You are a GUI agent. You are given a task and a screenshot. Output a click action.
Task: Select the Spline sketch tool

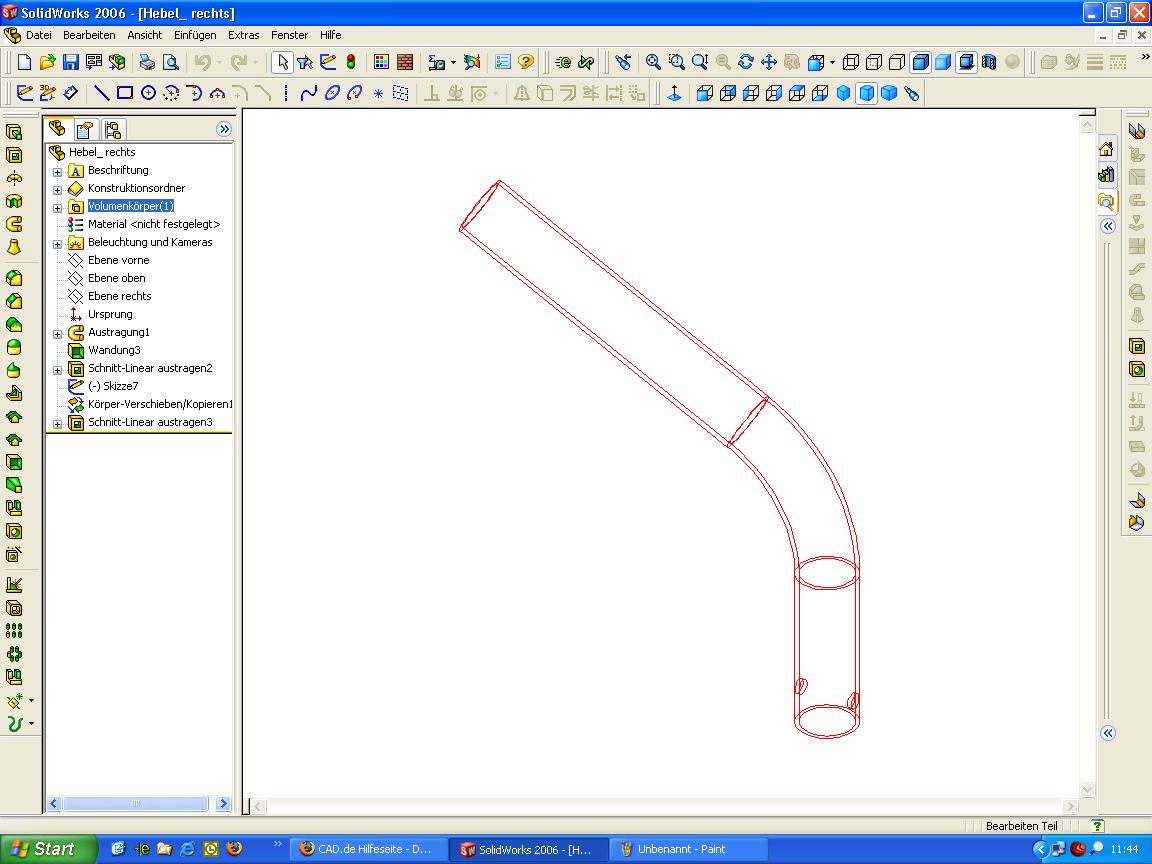click(309, 93)
